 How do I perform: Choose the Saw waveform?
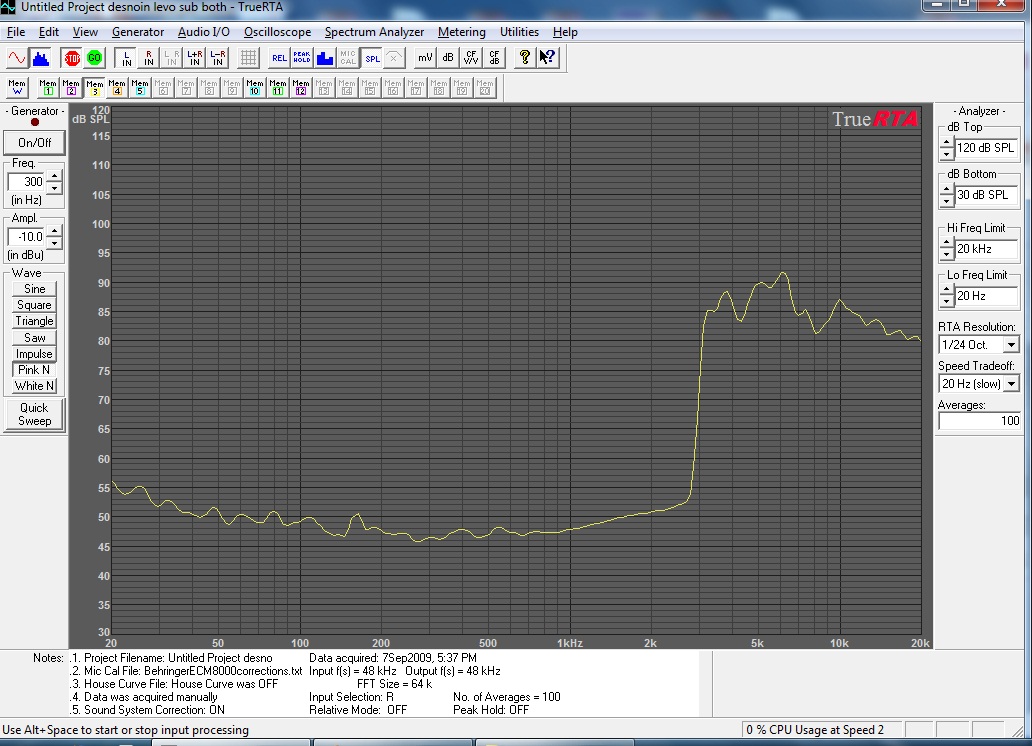tap(34, 338)
